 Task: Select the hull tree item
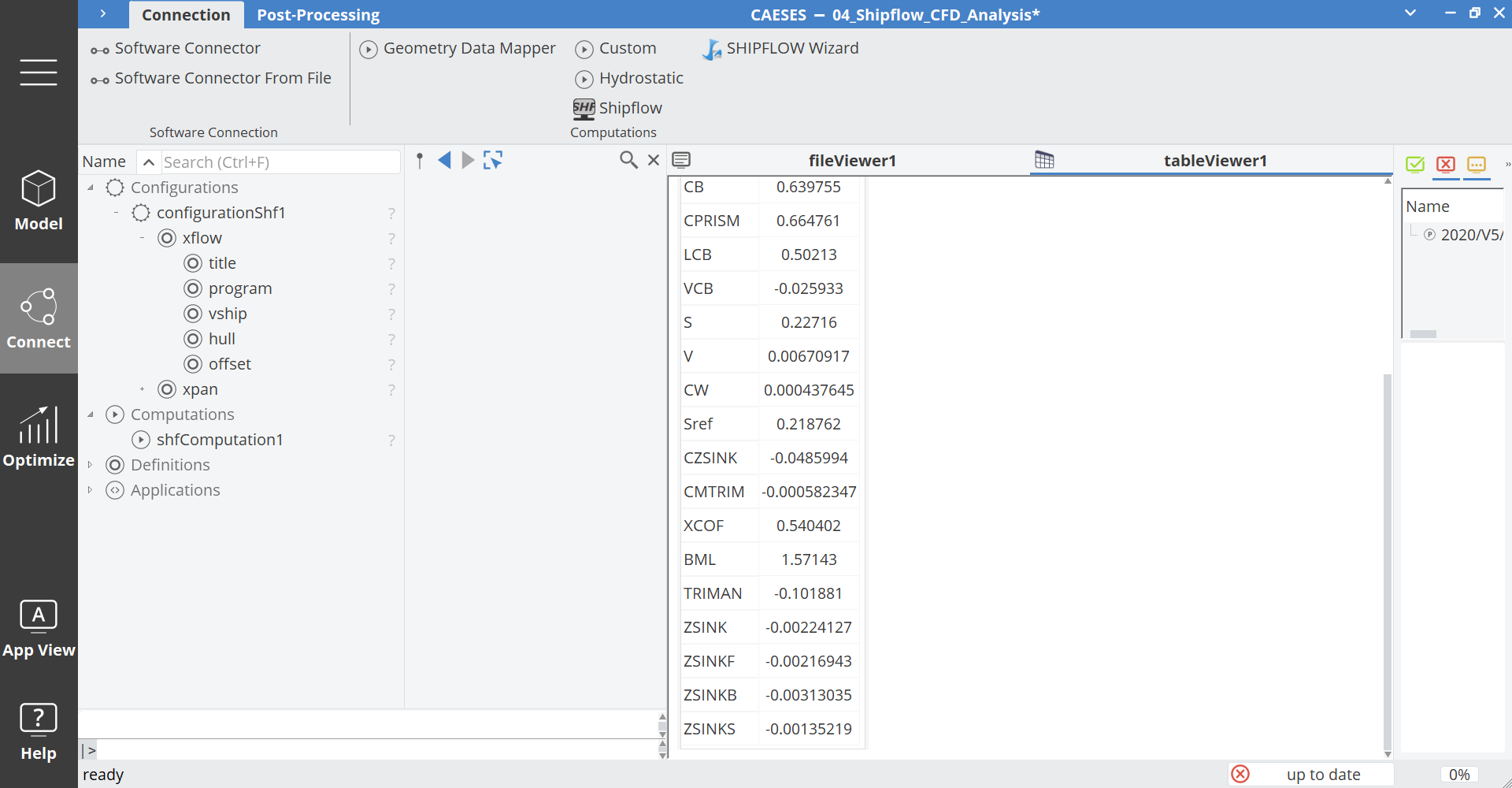pos(222,339)
